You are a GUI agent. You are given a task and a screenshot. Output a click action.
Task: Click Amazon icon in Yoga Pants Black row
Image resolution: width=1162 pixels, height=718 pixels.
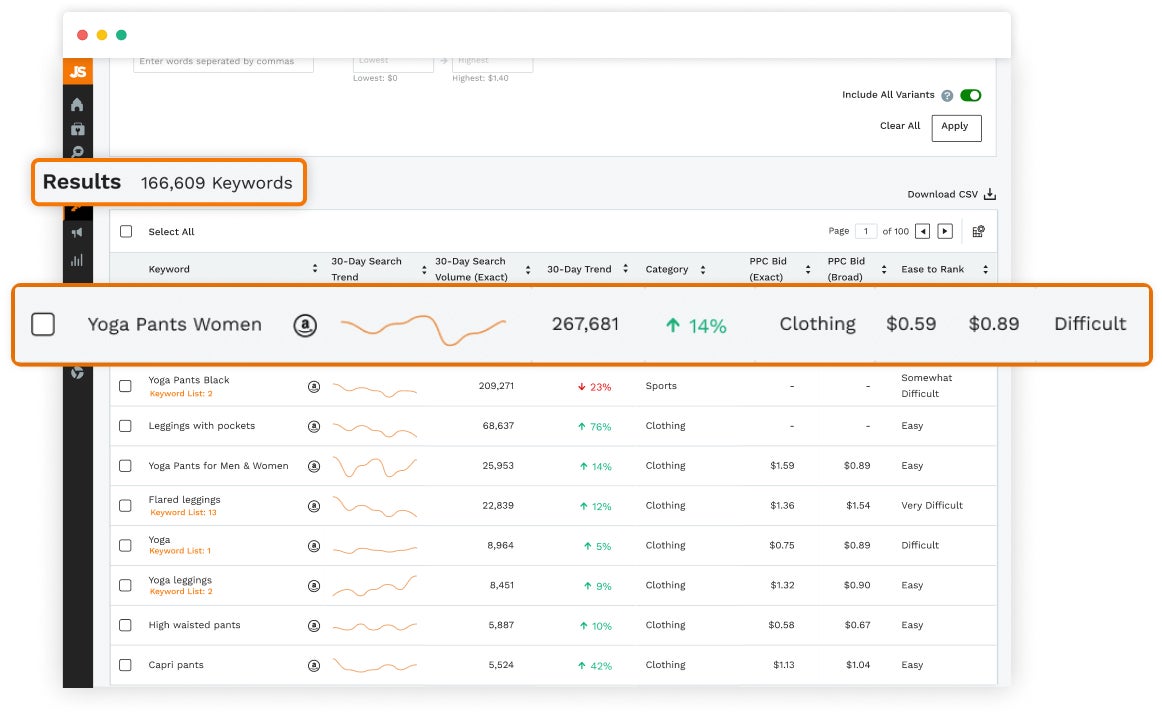[314, 386]
